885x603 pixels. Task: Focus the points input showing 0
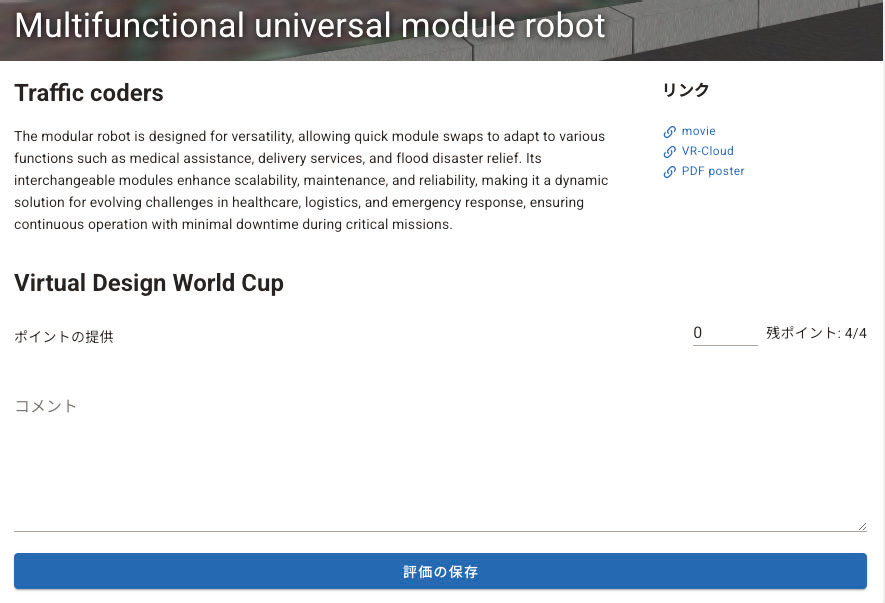pos(724,333)
